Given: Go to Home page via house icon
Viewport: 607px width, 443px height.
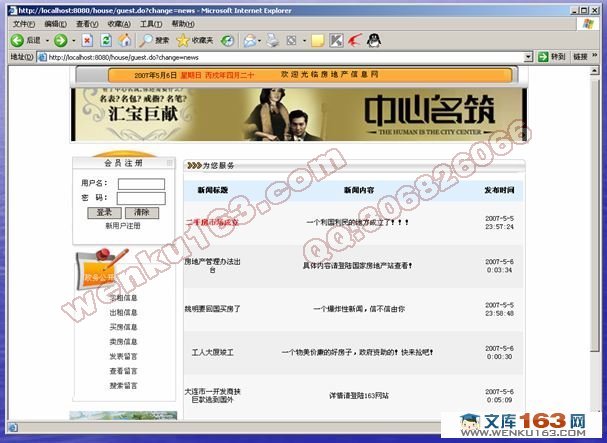Looking at the screenshot, I should tap(125, 40).
